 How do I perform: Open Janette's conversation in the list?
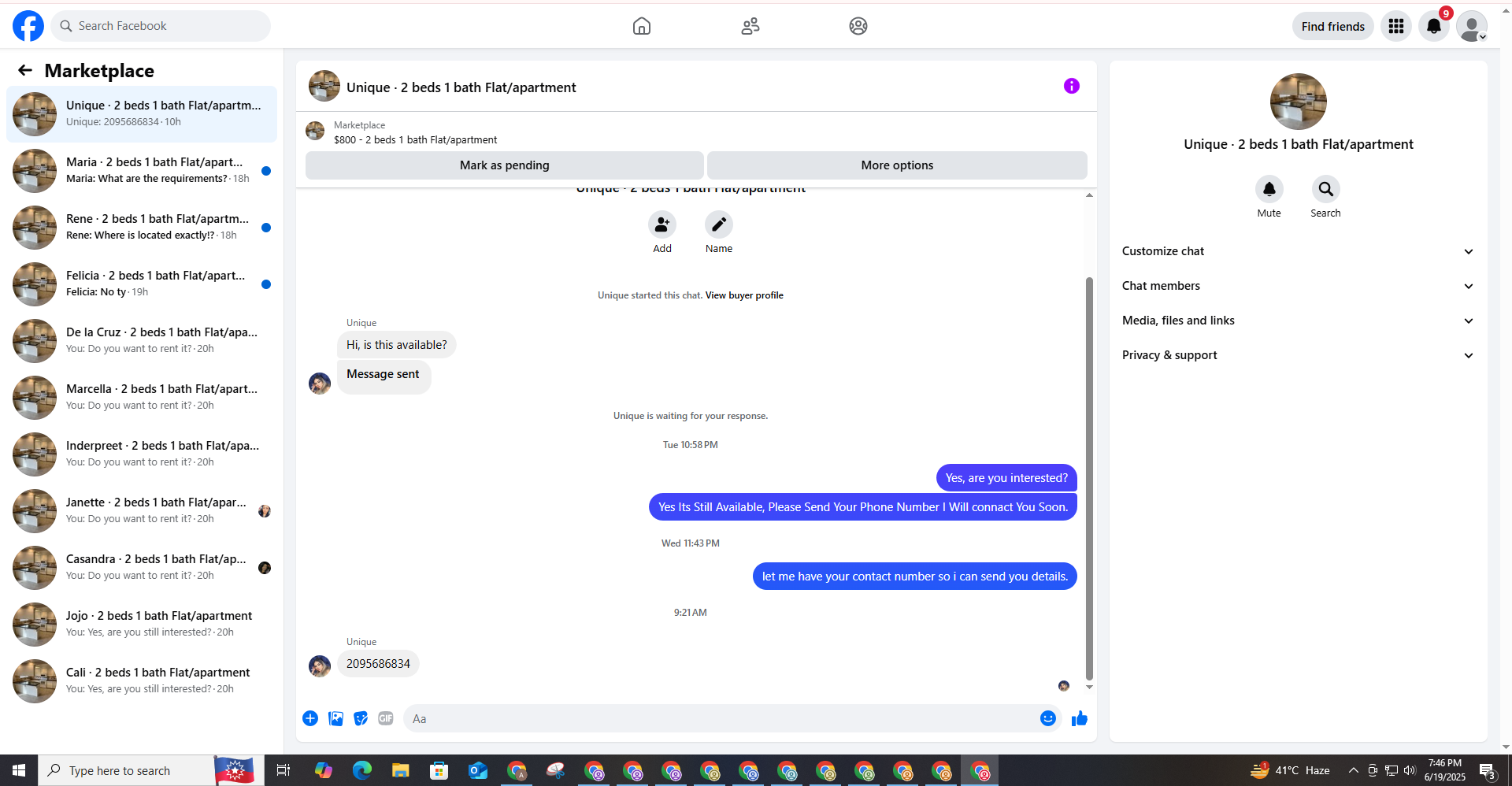click(x=142, y=511)
